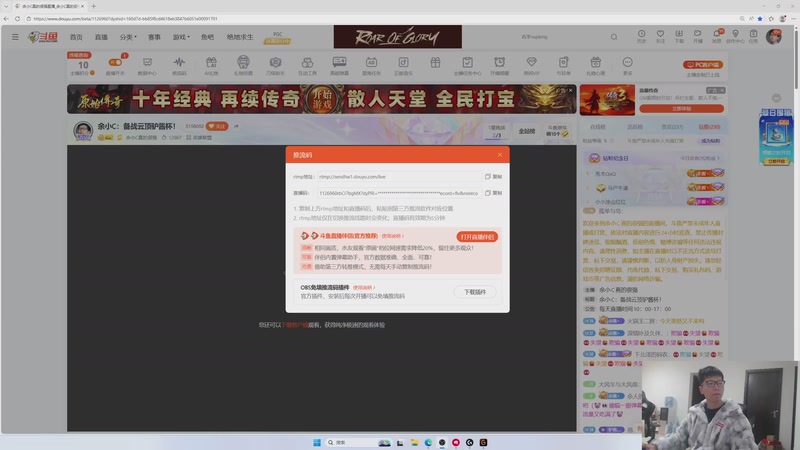Viewport: 800px width, 450px height.
Task: Click into the rtmp address field
Action: [399, 177]
